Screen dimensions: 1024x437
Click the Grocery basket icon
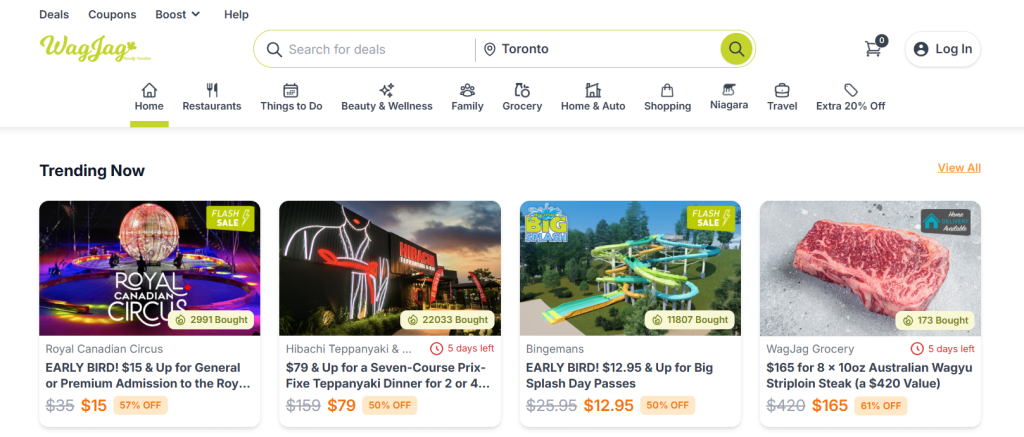pos(522,90)
